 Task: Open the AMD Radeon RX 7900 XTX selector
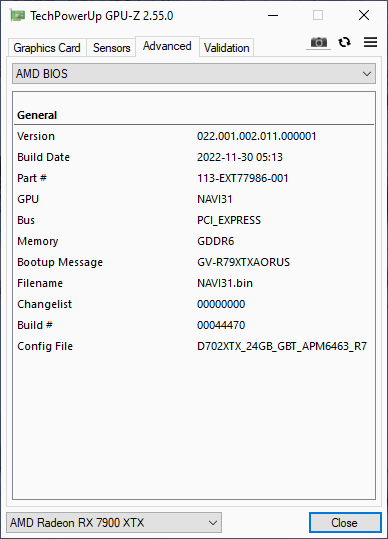pyautogui.click(x=114, y=522)
